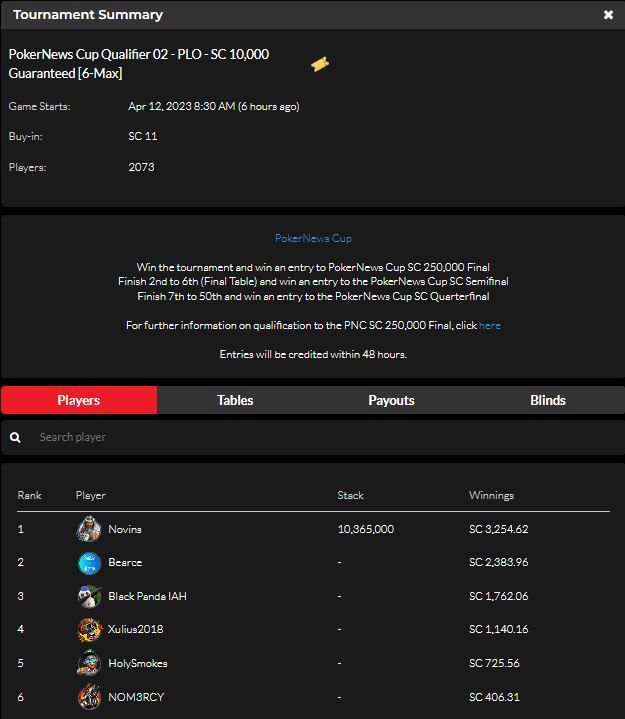Click the Stack column header
The image size is (625, 719).
pos(350,495)
